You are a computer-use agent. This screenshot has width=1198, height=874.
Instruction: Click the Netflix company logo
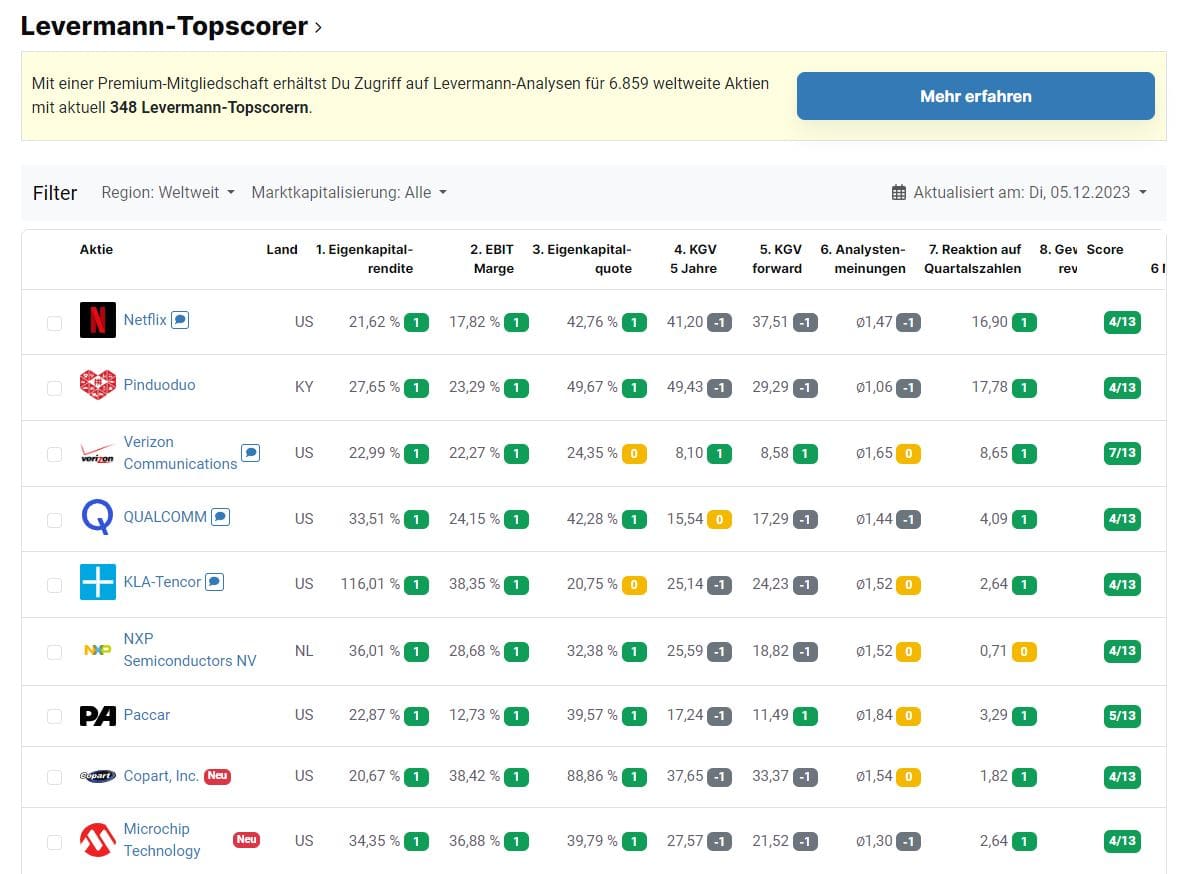(x=97, y=321)
